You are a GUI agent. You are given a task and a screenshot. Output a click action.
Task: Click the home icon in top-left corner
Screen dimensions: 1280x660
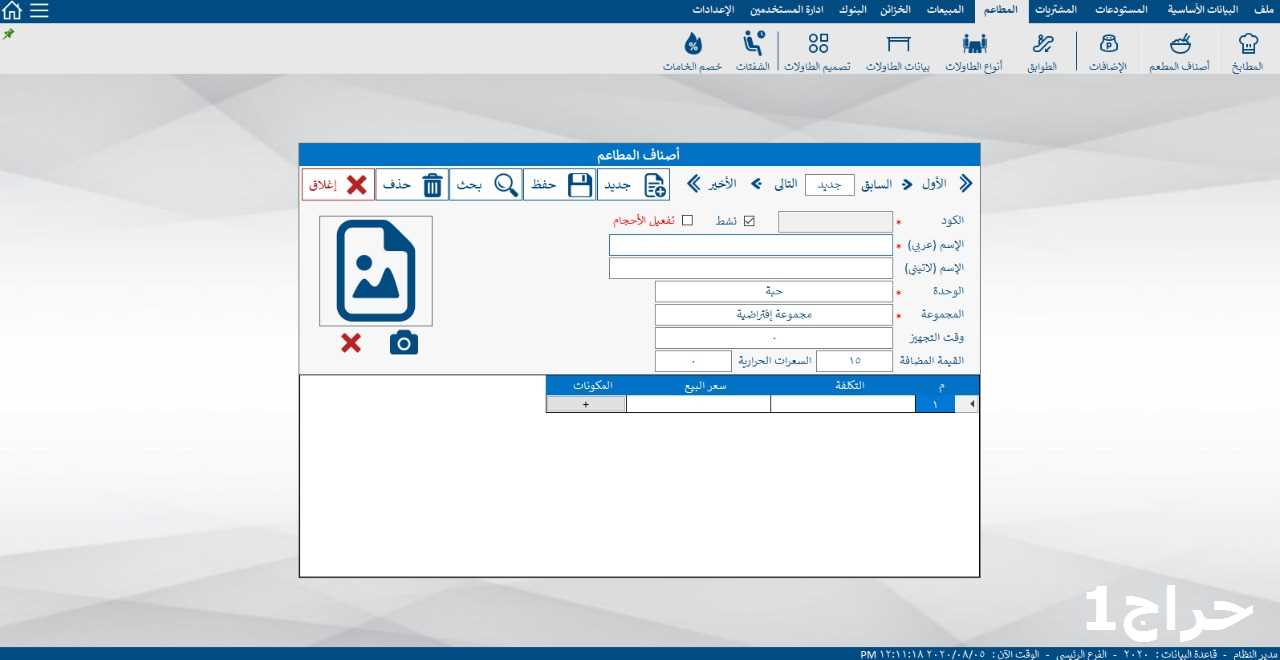[x=12, y=11]
